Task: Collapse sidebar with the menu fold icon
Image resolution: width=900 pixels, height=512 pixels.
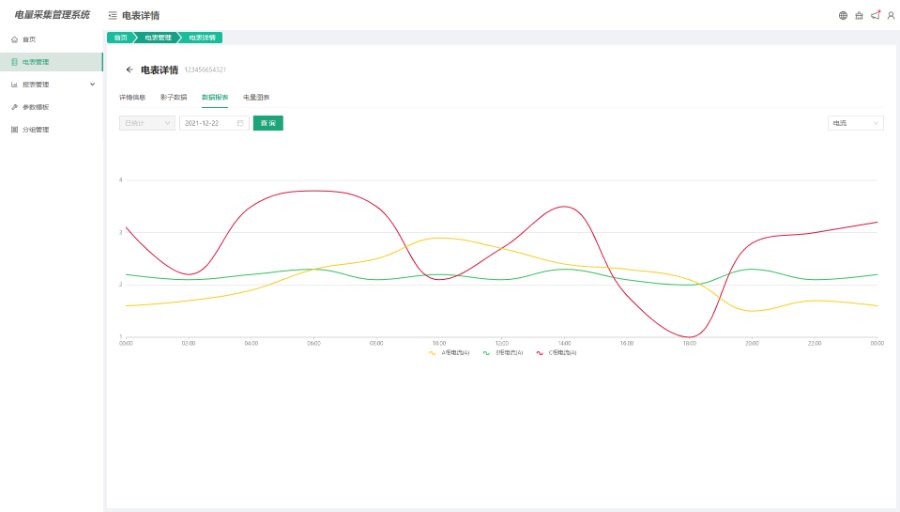Action: tap(112, 16)
